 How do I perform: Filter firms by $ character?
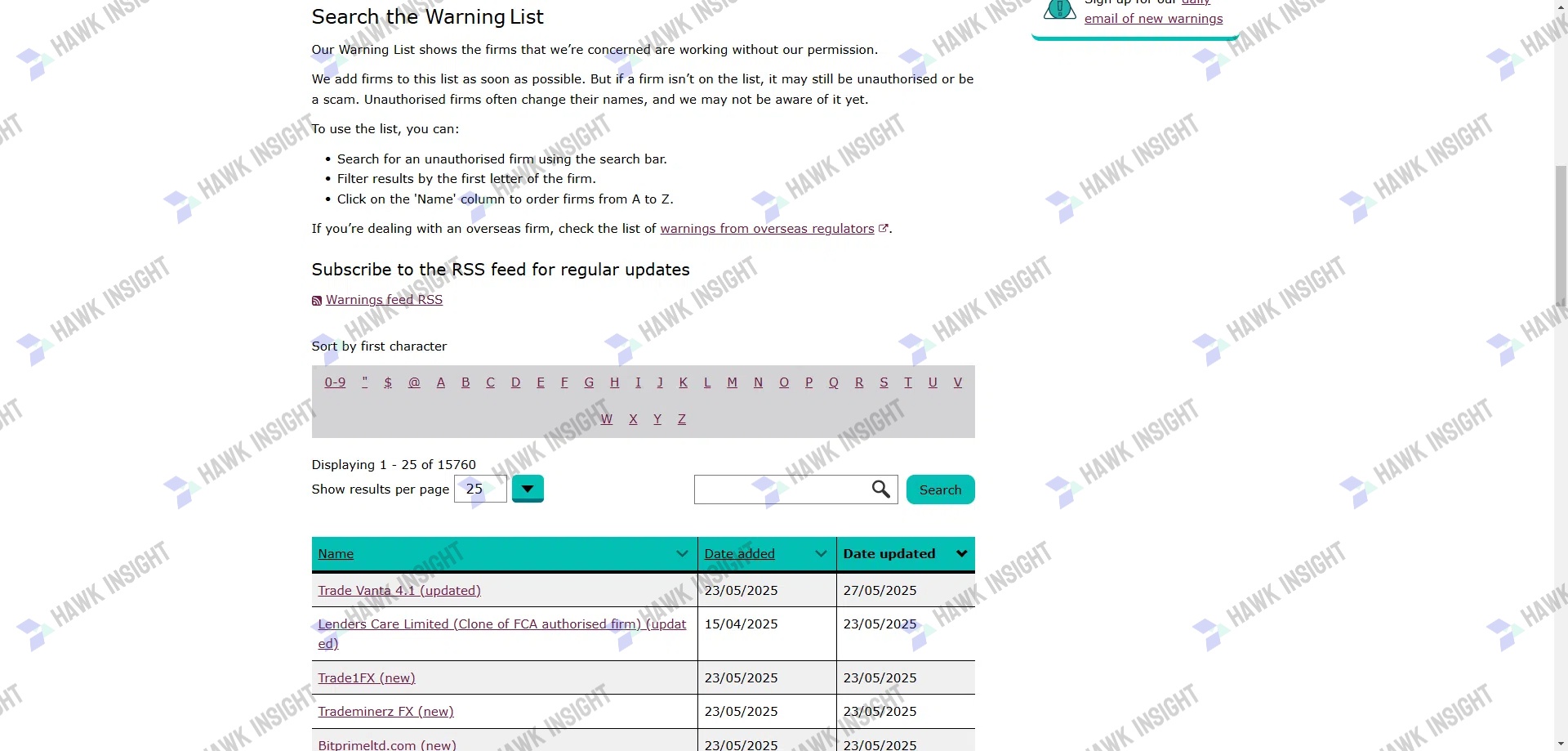pos(388,382)
